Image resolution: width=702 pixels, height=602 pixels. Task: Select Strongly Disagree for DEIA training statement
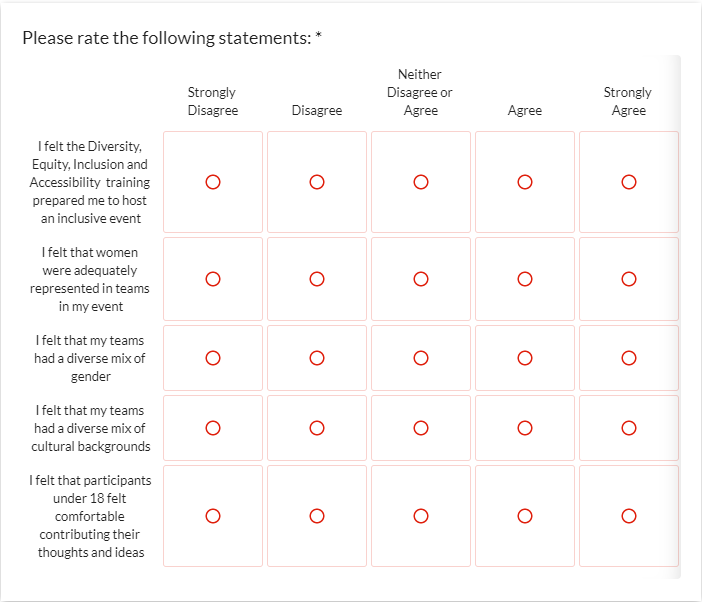pyautogui.click(x=213, y=182)
